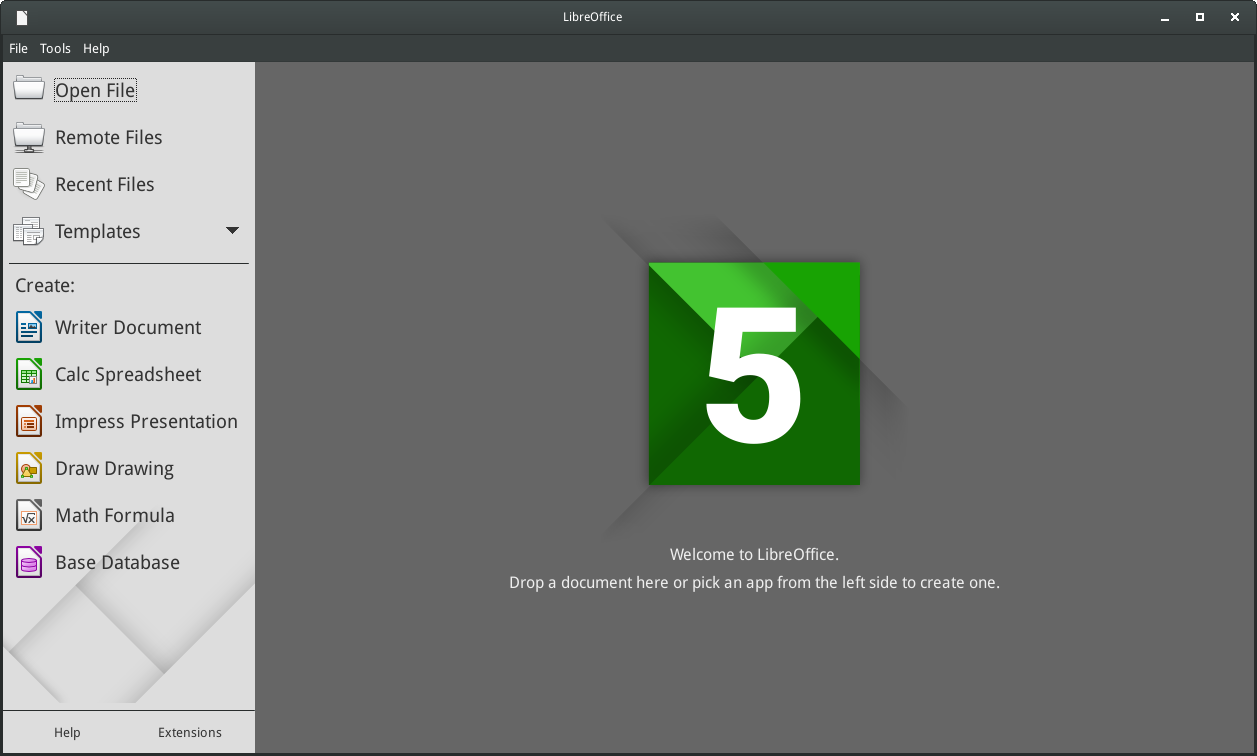Create a new Draw Drawing
The width and height of the screenshot is (1257, 756).
coord(114,468)
